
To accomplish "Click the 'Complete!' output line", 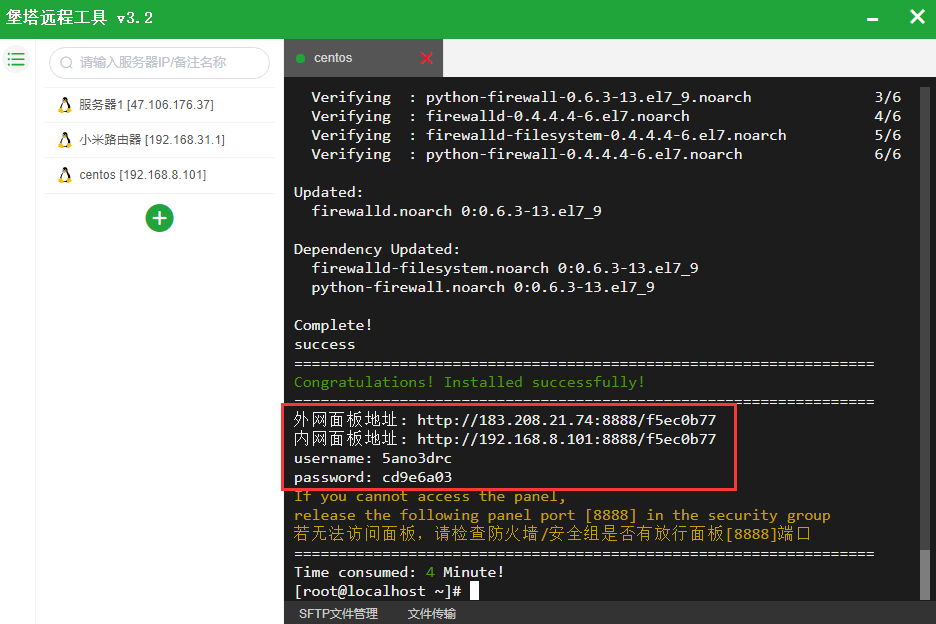I will [x=332, y=325].
